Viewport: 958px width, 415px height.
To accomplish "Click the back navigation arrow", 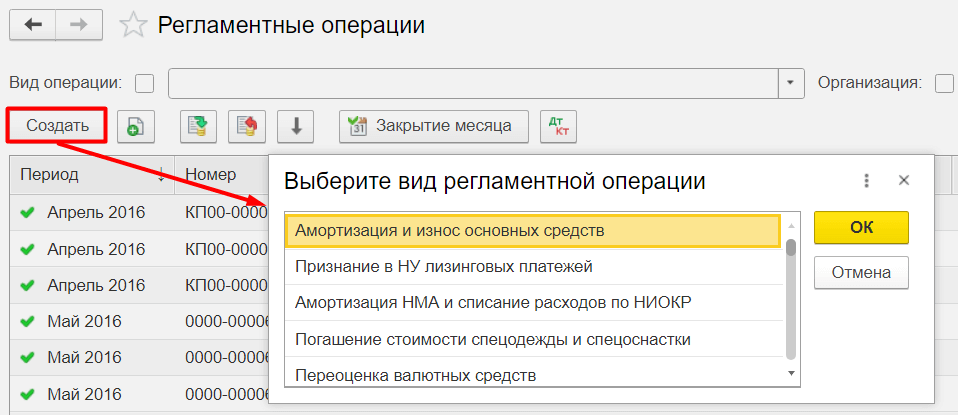I will point(33,25).
